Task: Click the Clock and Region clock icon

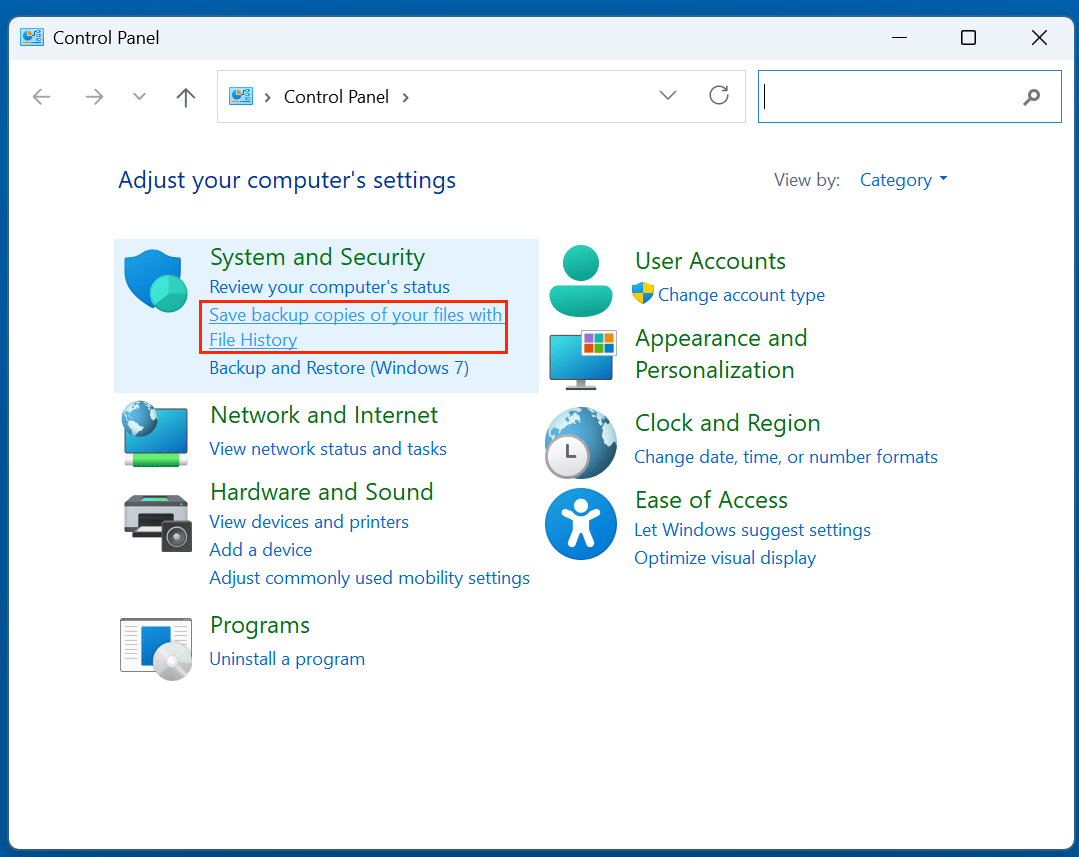Action: 581,443
